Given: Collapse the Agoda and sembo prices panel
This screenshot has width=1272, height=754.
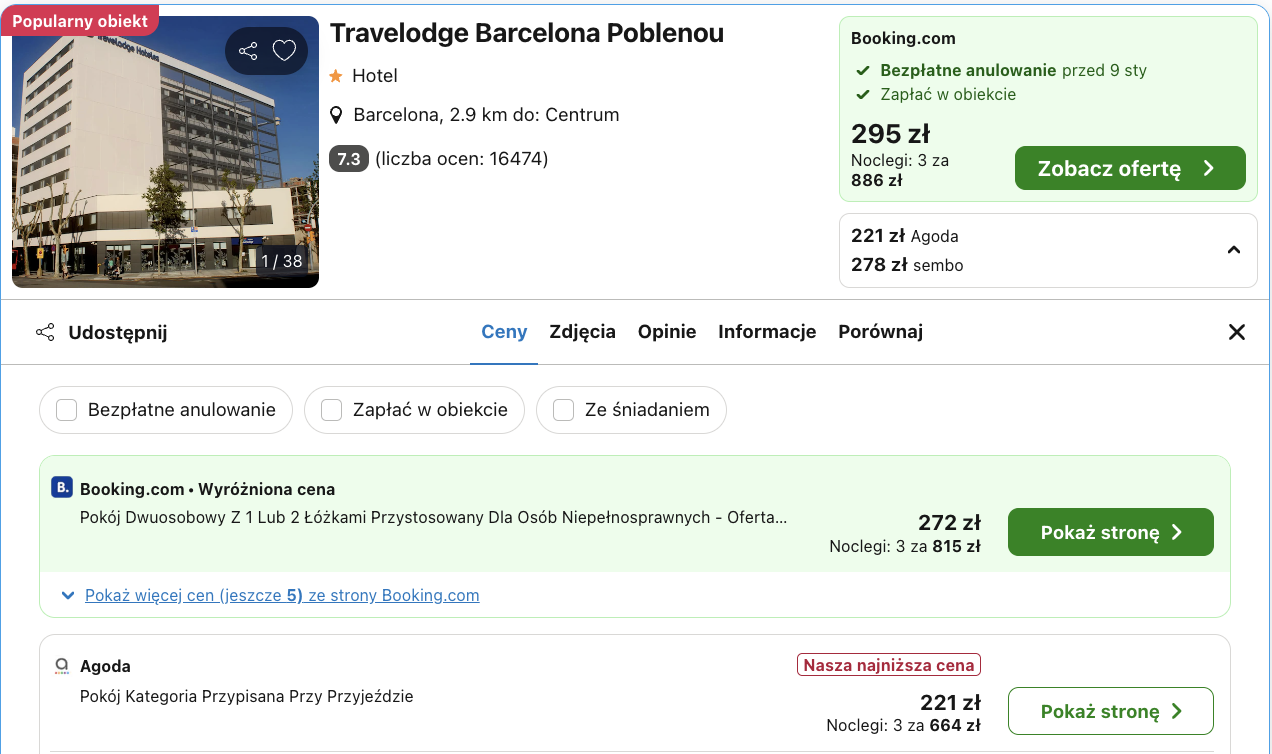Looking at the screenshot, I should pos(1233,250).
